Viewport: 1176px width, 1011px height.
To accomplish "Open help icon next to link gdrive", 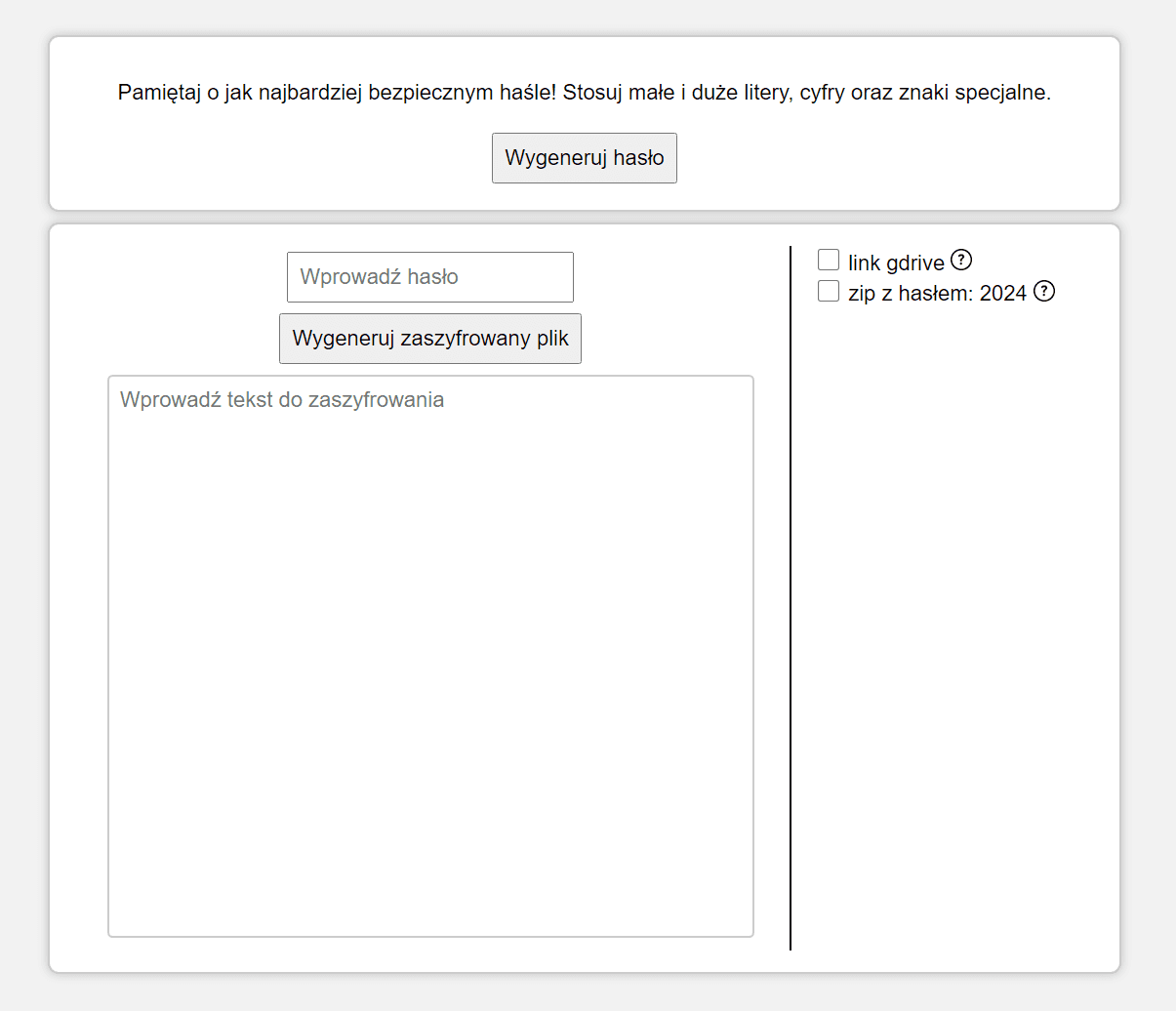I will coord(961,260).
